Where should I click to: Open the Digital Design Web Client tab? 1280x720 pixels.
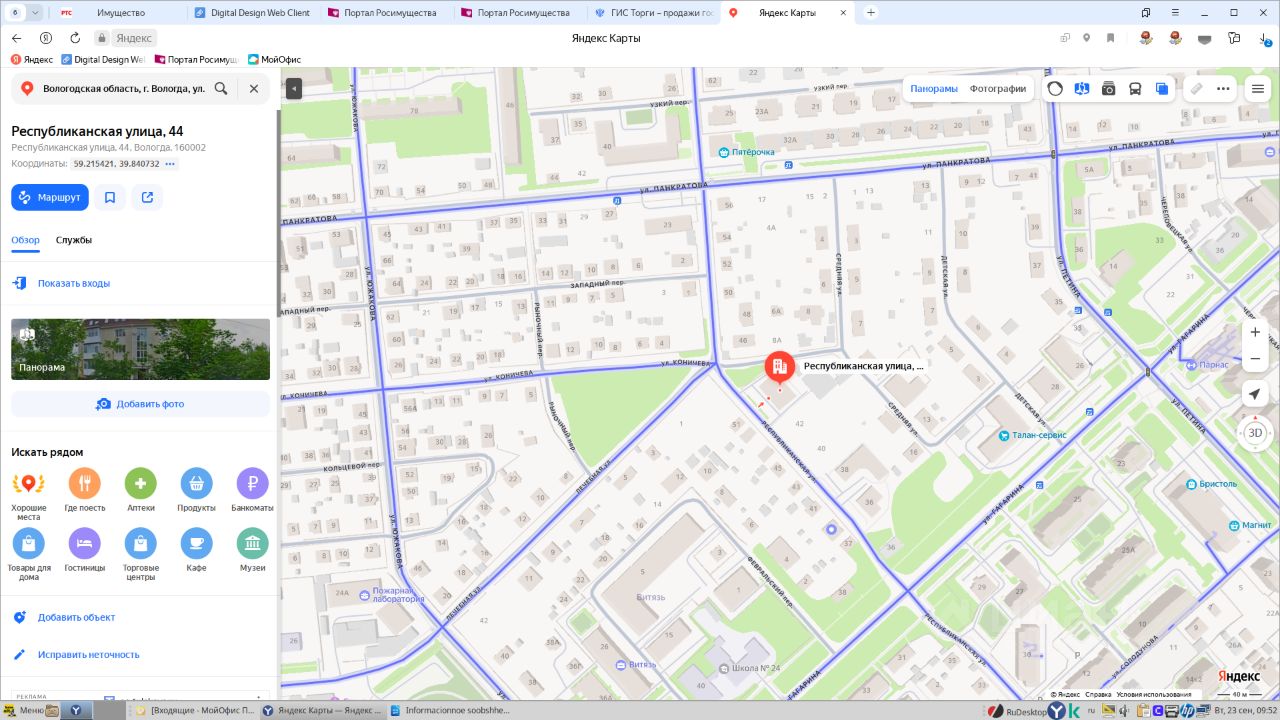click(253, 12)
